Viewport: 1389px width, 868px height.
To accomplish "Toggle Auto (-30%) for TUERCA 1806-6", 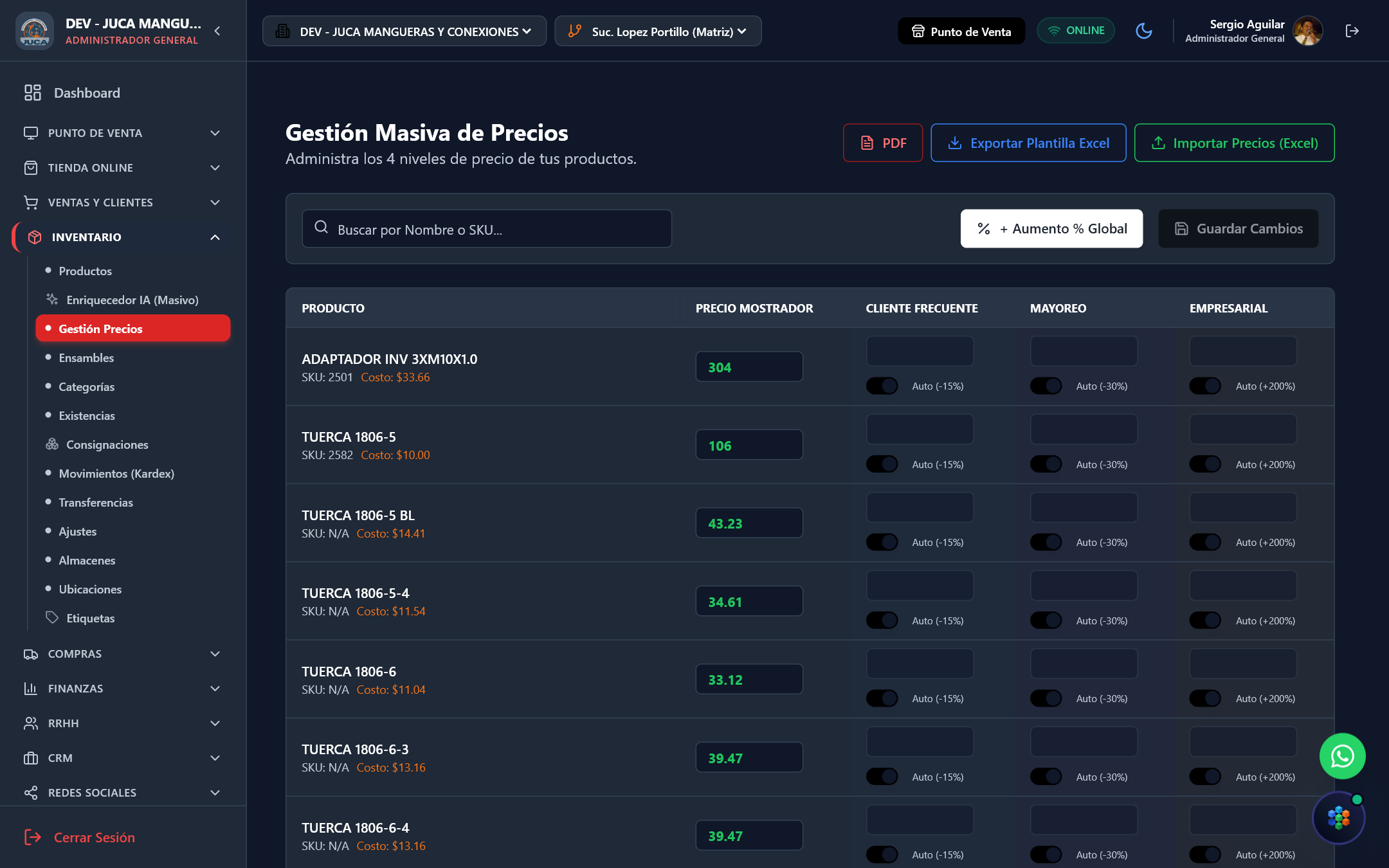I will (1046, 698).
